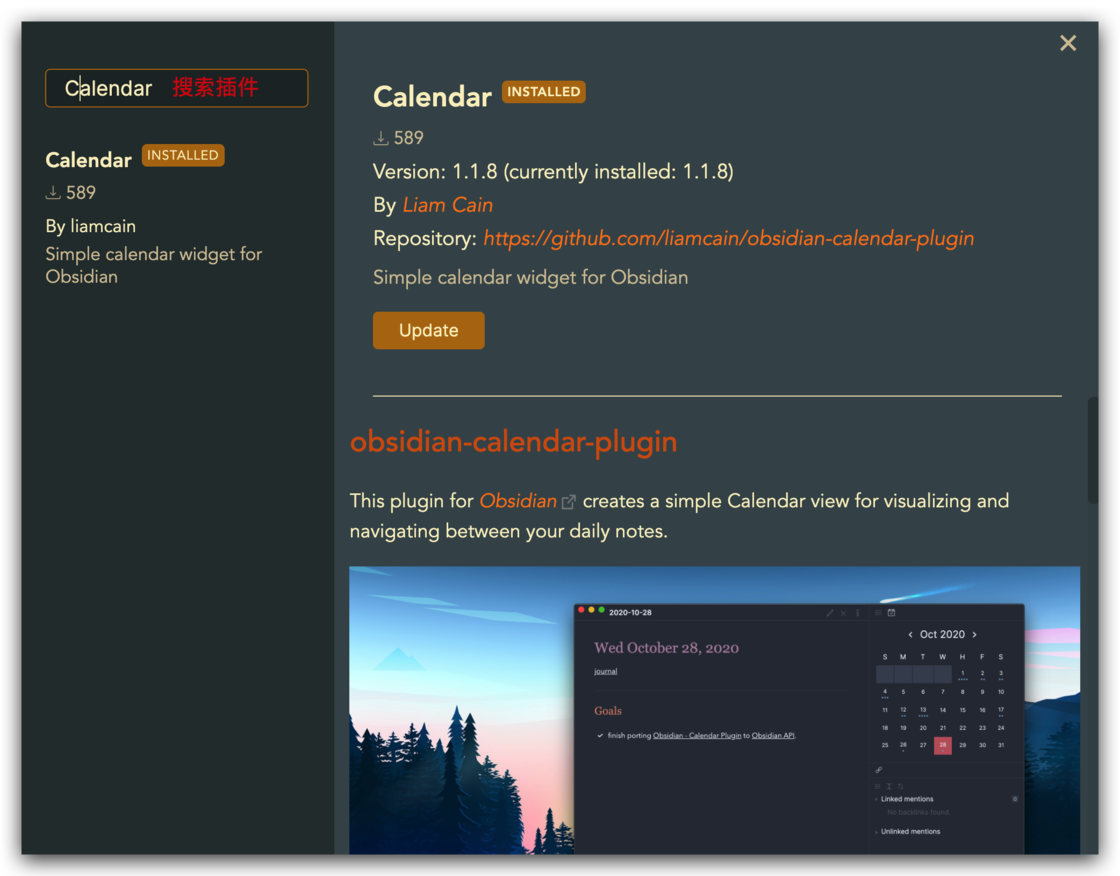This screenshot has height=876, width=1120.
Task: Click the obsidian-calendar-plugin heading
Action: (513, 442)
